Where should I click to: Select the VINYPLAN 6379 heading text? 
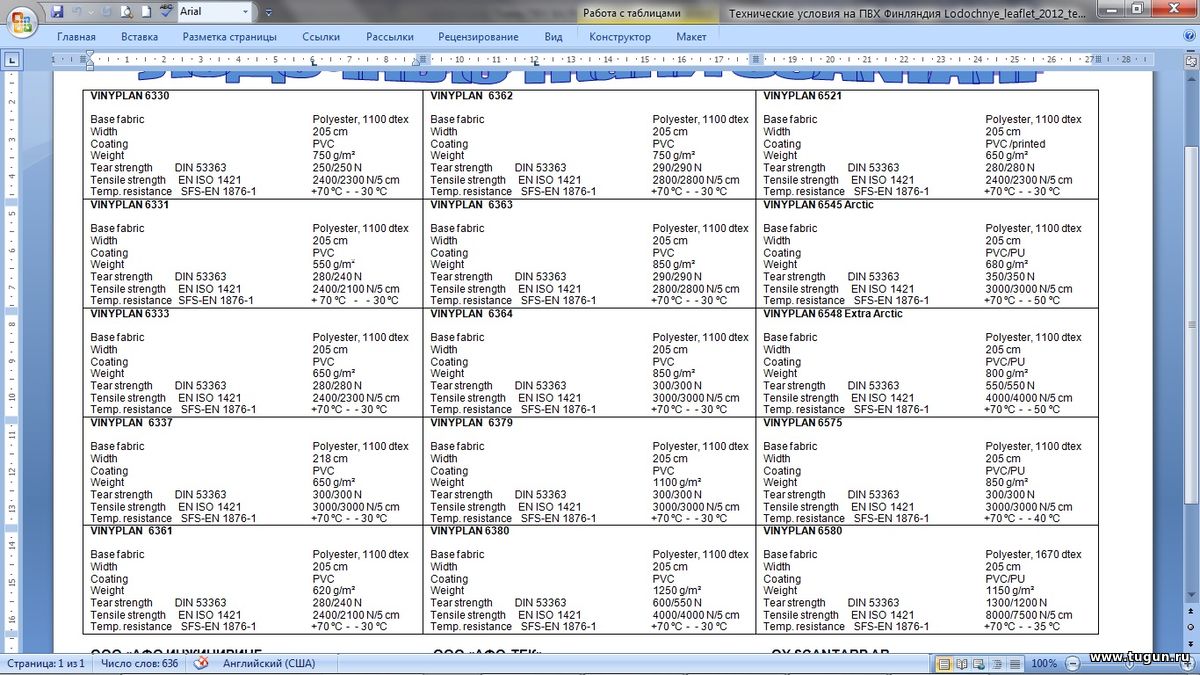point(471,423)
